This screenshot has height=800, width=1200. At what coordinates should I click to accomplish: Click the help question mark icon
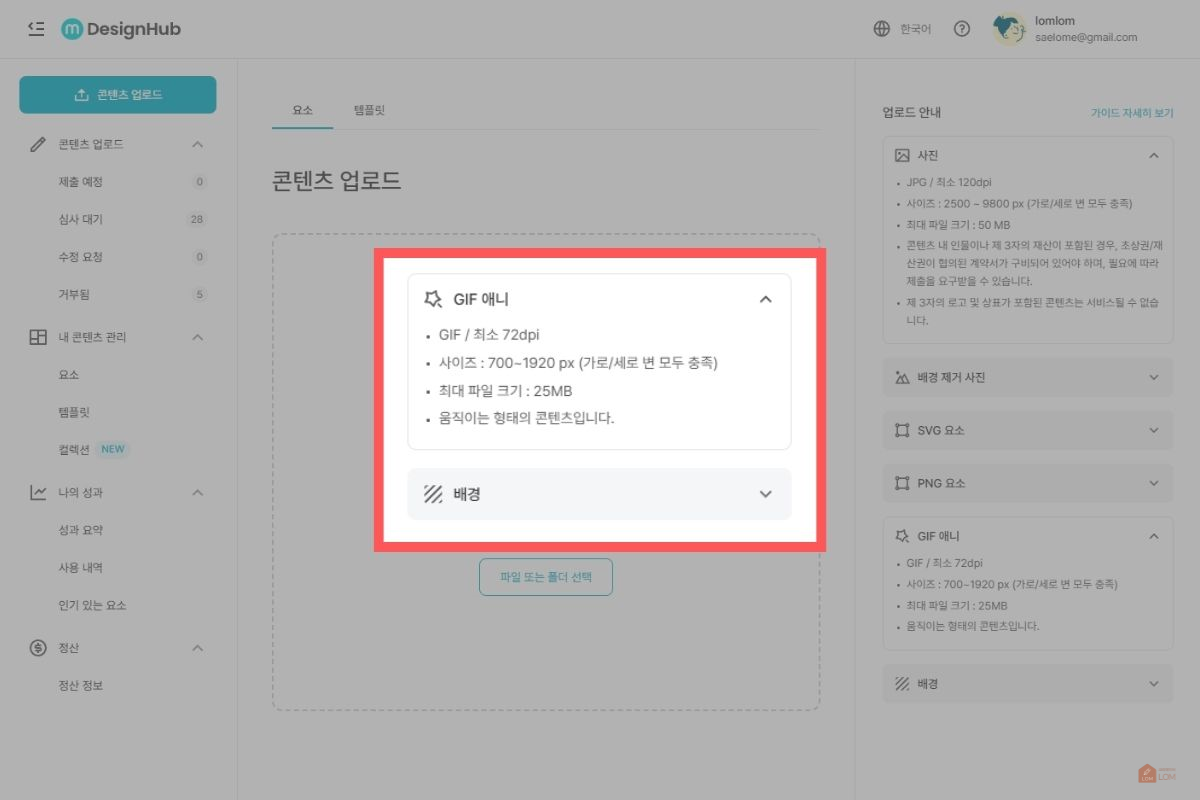[x=961, y=29]
